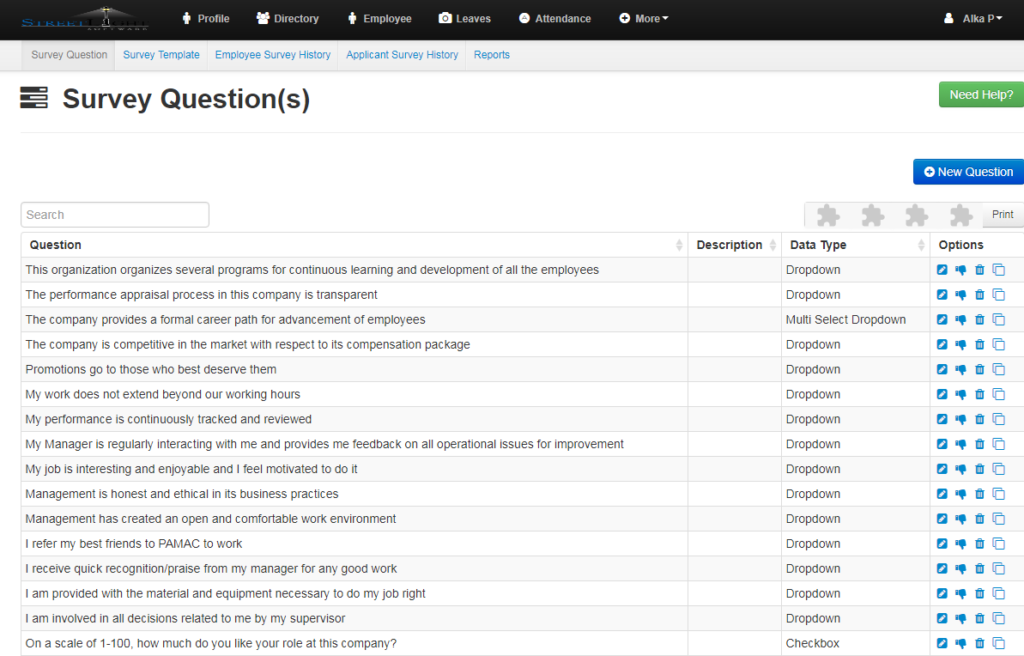Open the Reports tab
This screenshot has width=1024, height=656.
point(491,54)
